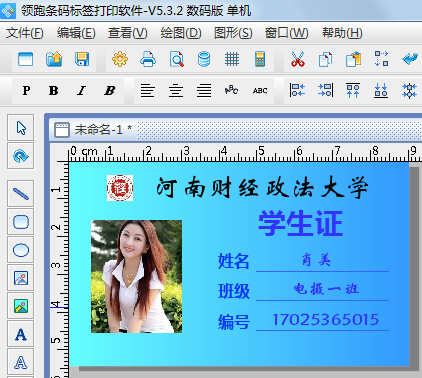Click the New document icon
Image resolution: width=422 pixels, height=378 pixels.
coord(25,59)
